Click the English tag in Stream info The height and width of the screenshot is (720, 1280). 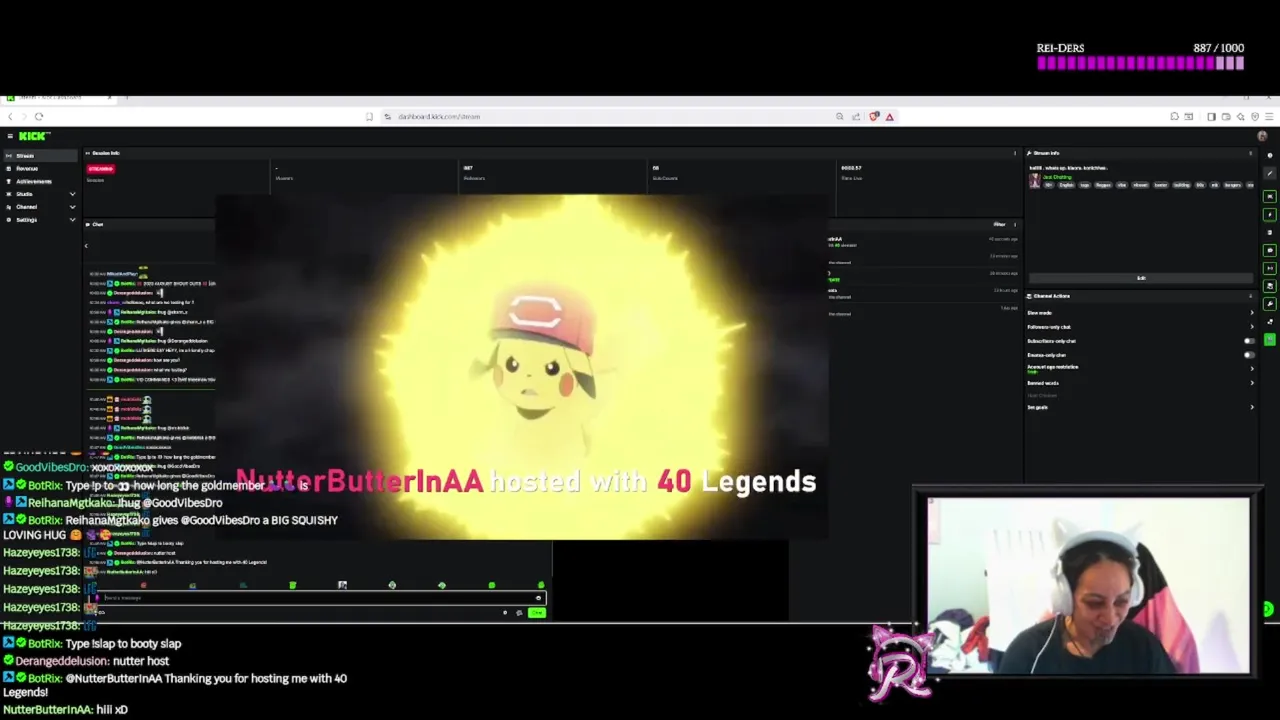coord(1066,185)
